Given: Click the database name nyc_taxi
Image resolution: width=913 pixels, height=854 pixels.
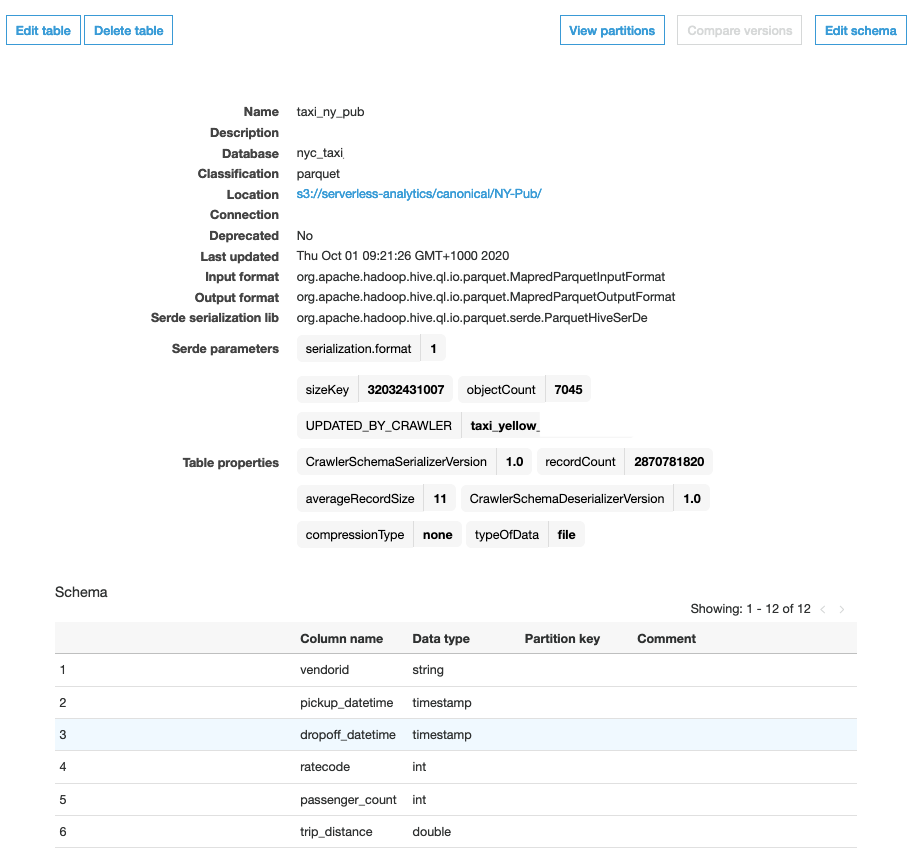Looking at the screenshot, I should [x=320, y=153].
